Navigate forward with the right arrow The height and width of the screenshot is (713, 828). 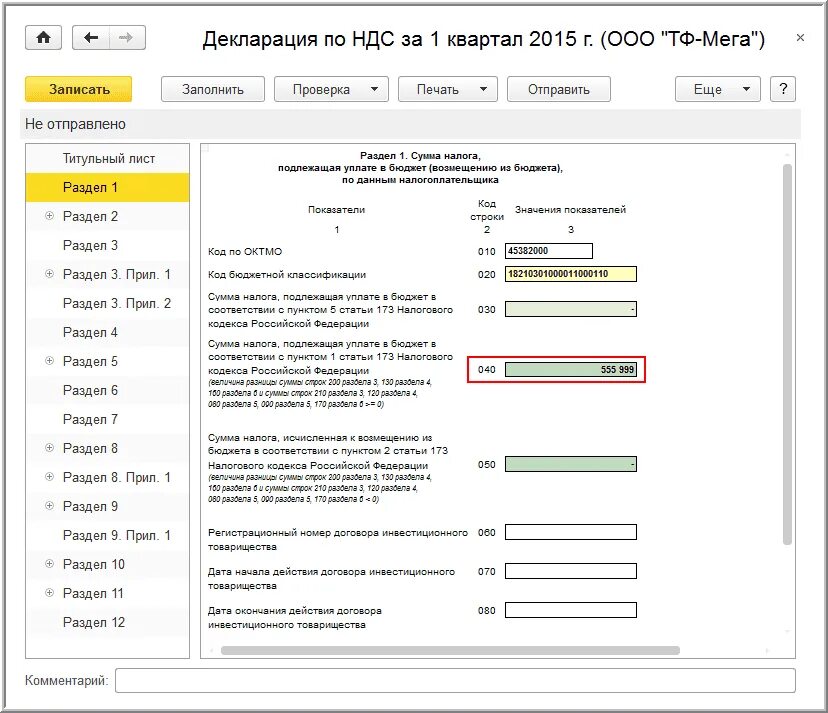click(x=127, y=37)
